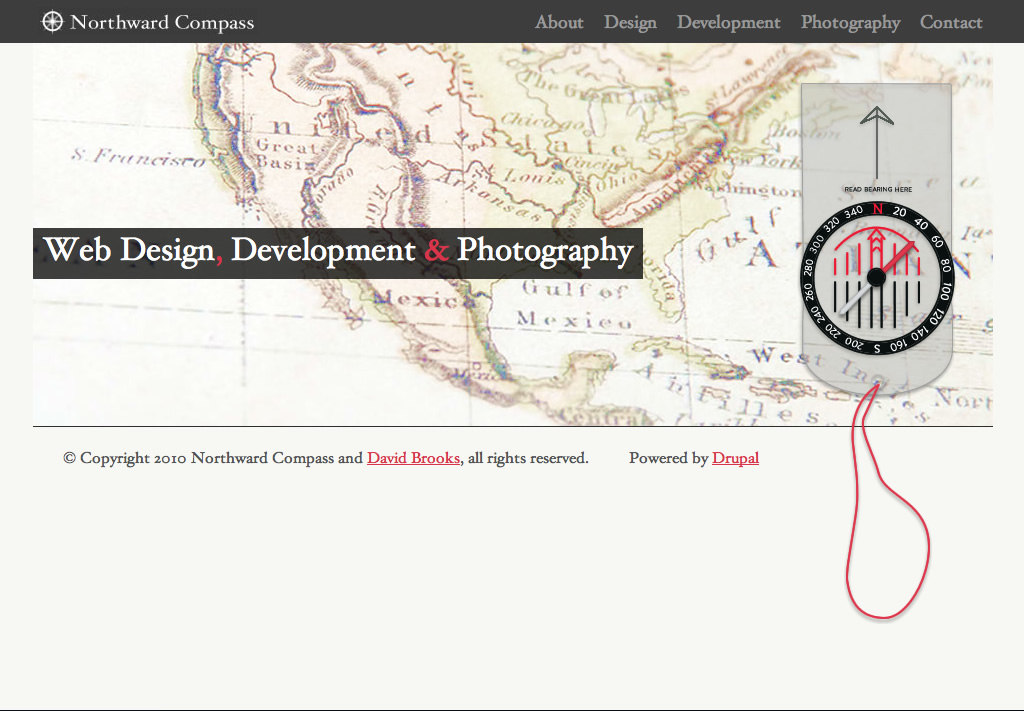Click the red N on compass dial
Screen dimensions: 1024x711
(x=877, y=209)
